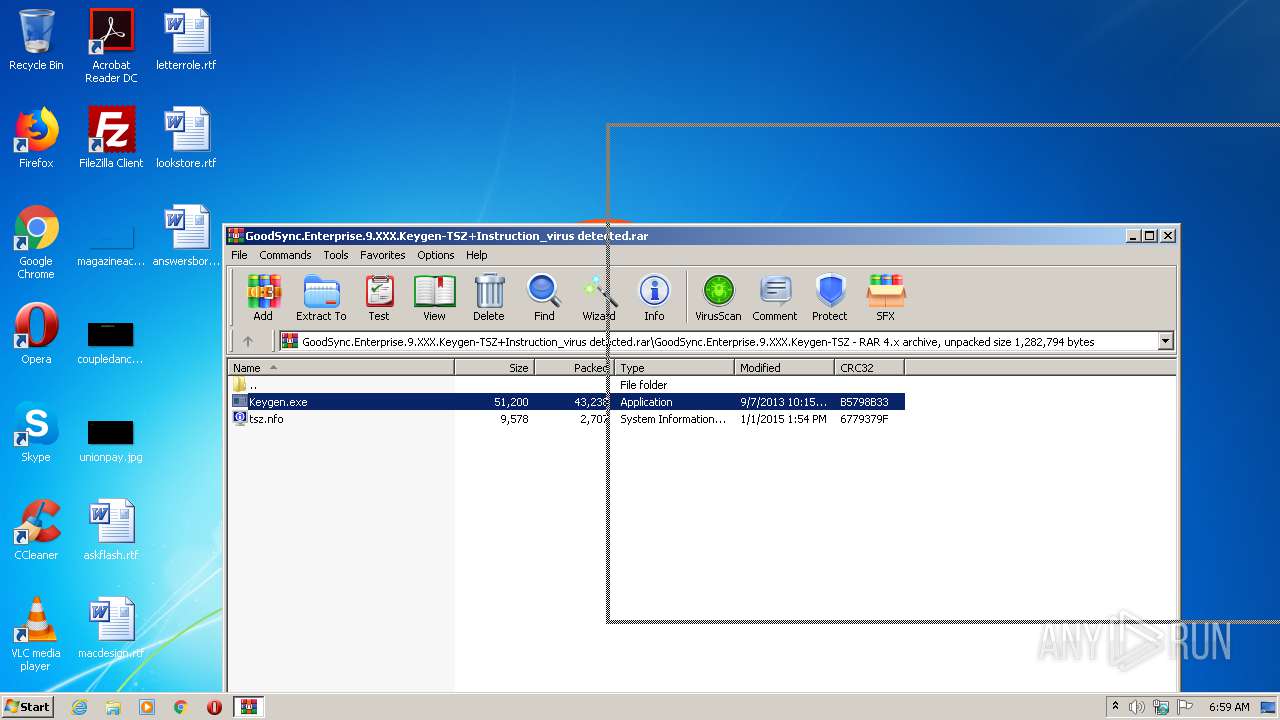Launch the Wizard tool
This screenshot has width=1280, height=720.
tap(599, 298)
